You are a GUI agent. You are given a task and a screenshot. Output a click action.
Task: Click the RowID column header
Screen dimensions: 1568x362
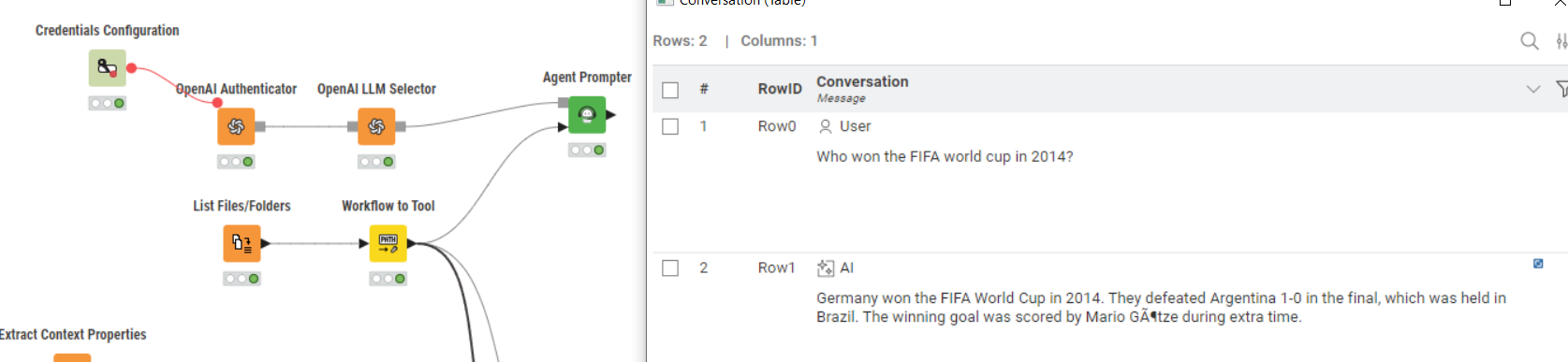tap(780, 89)
